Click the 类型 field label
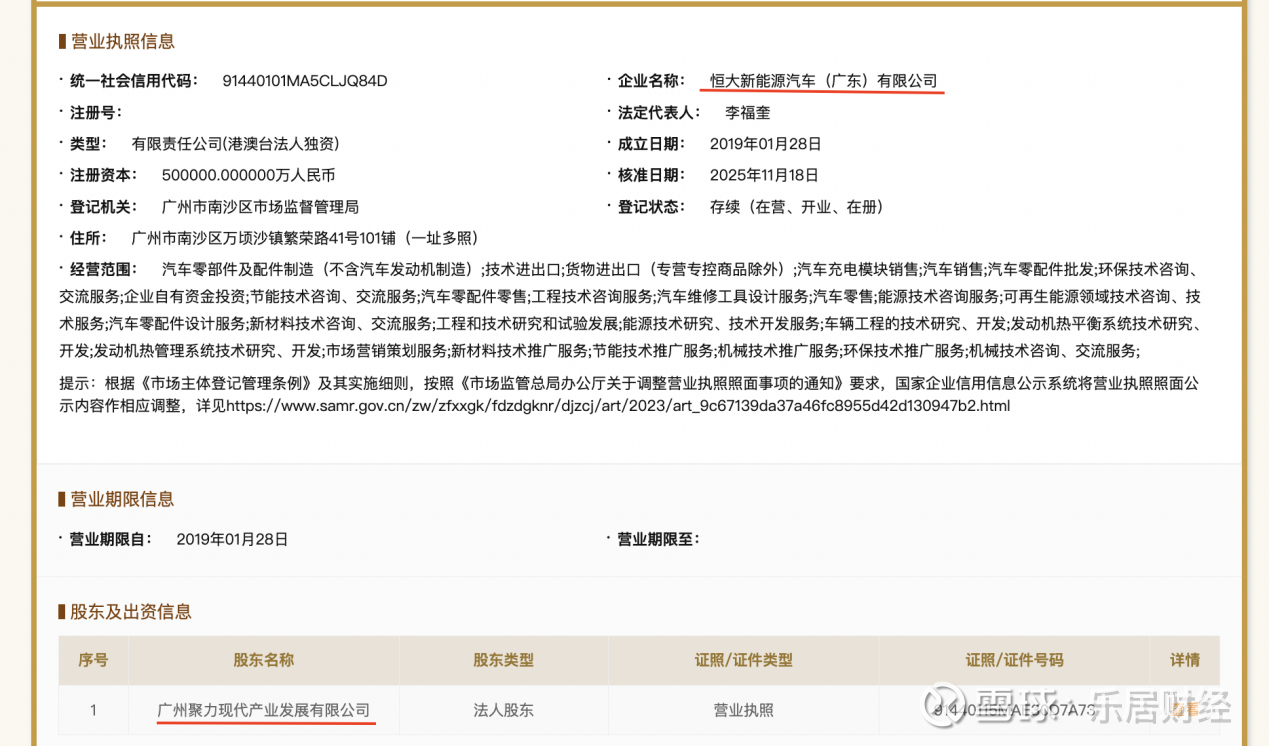The height and width of the screenshot is (746, 1269). [87, 144]
